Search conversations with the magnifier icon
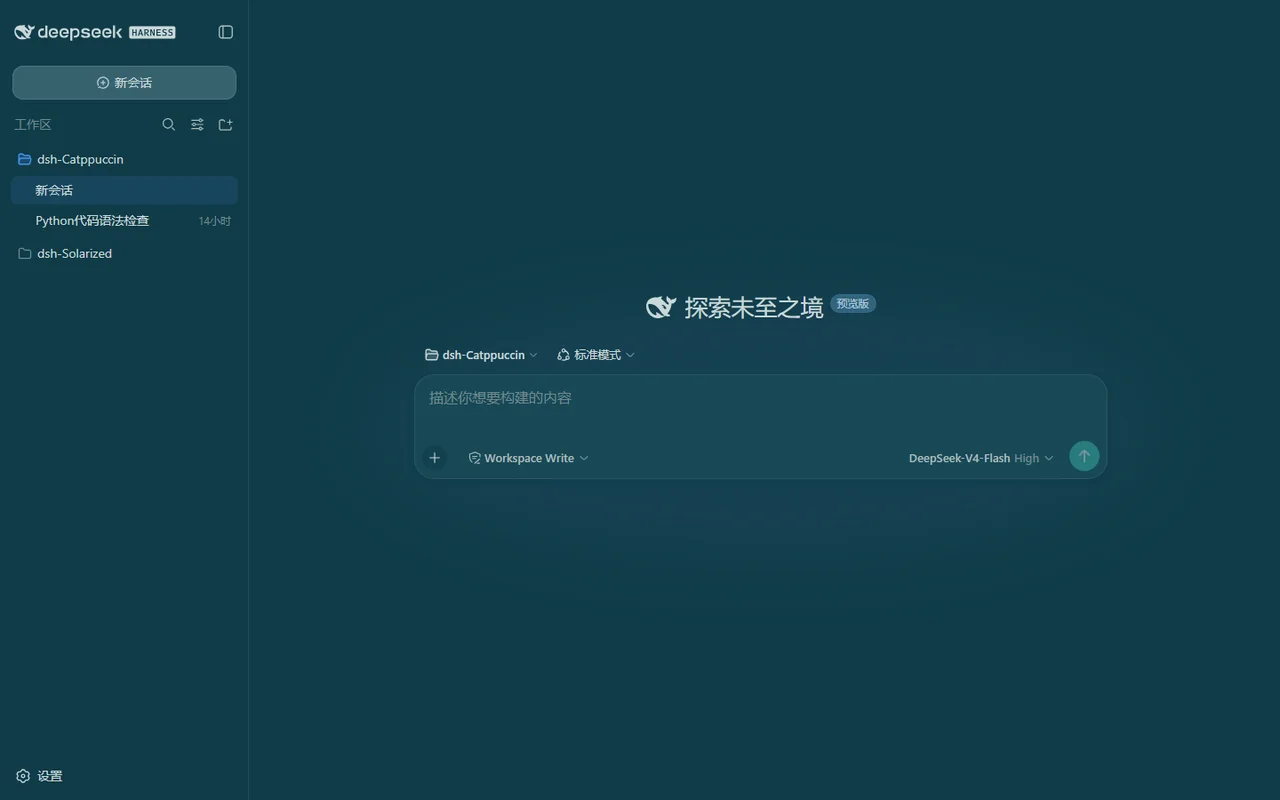Viewport: 1280px width, 800px height. click(169, 125)
